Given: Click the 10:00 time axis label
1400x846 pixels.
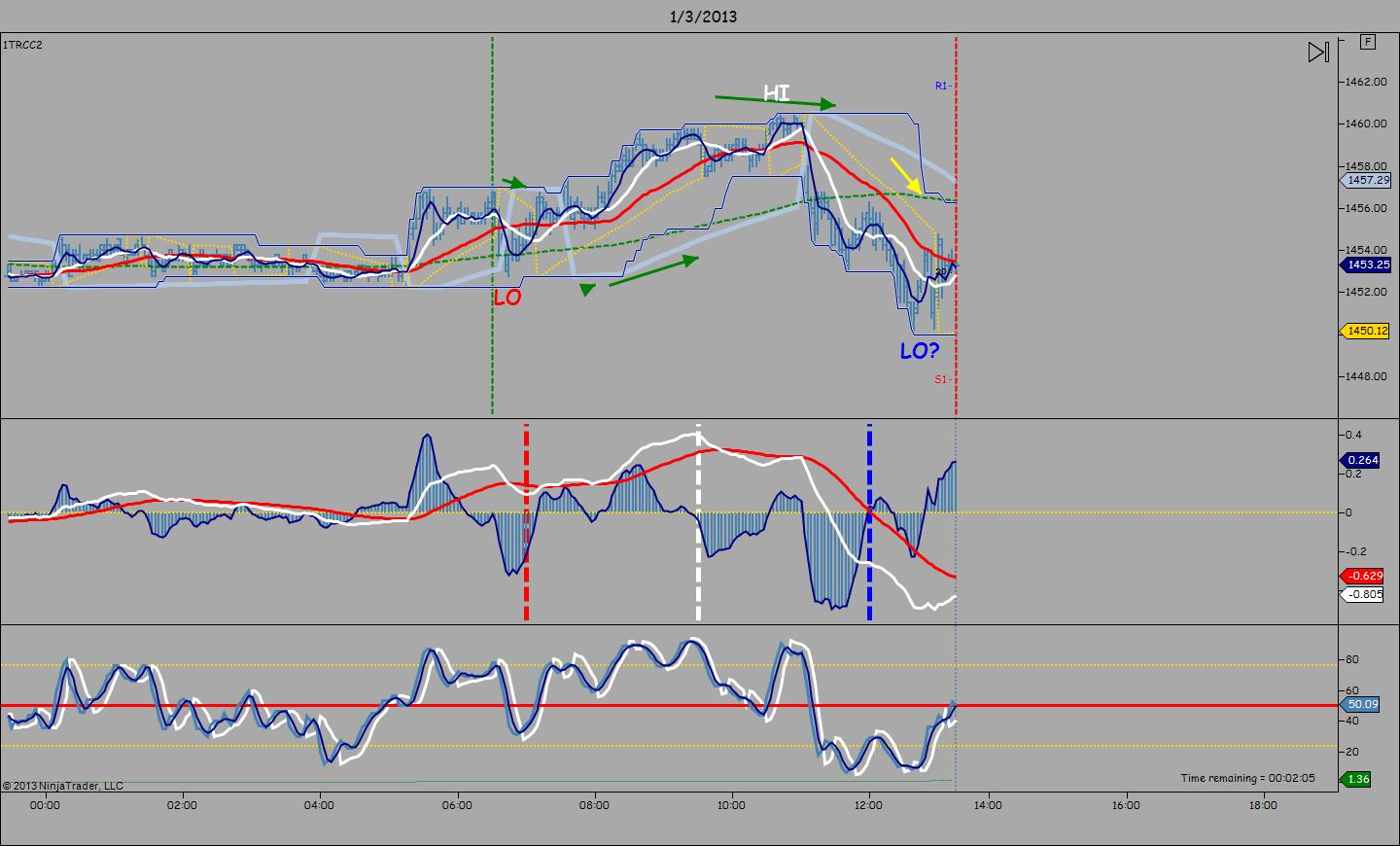Looking at the screenshot, I should pos(731,805).
